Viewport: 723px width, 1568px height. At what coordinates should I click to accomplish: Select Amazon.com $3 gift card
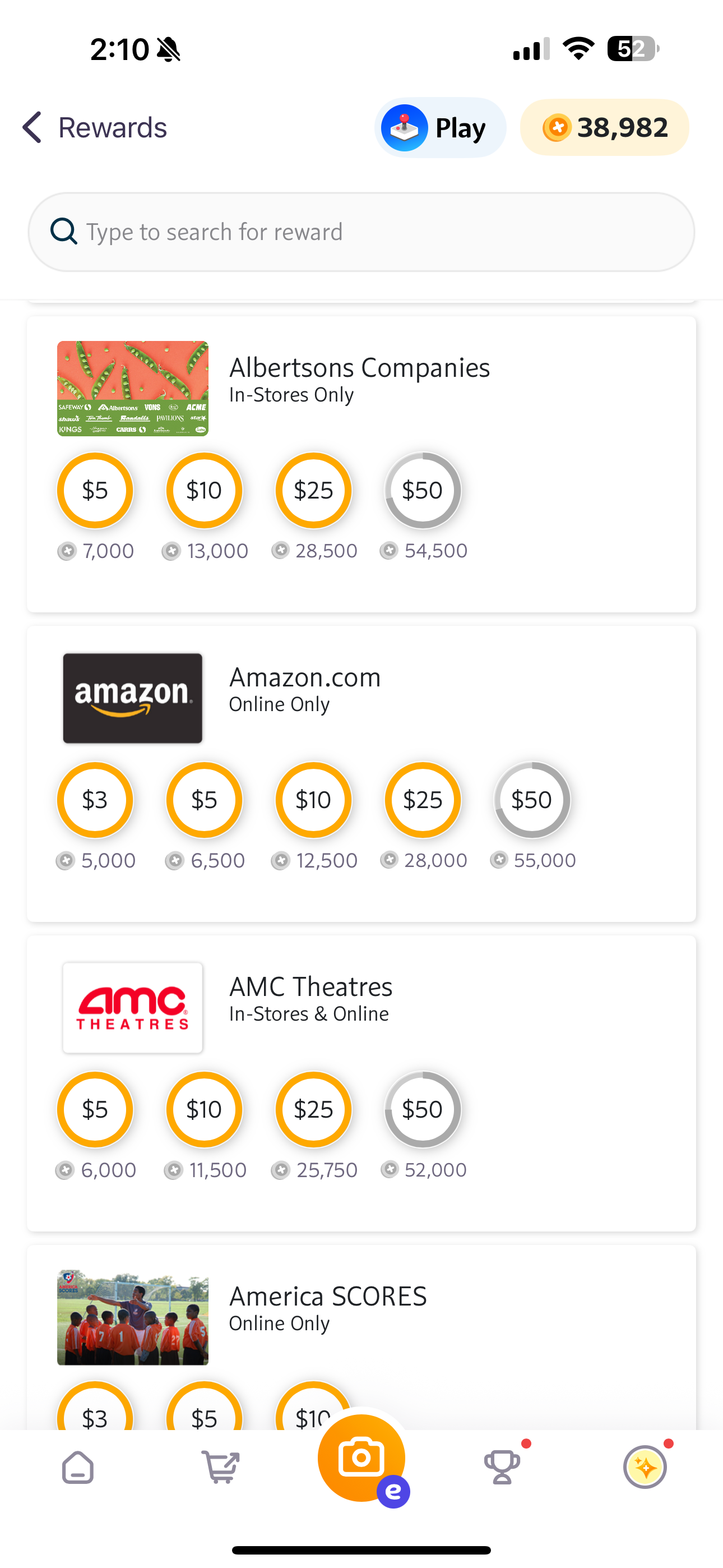pyautogui.click(x=95, y=800)
